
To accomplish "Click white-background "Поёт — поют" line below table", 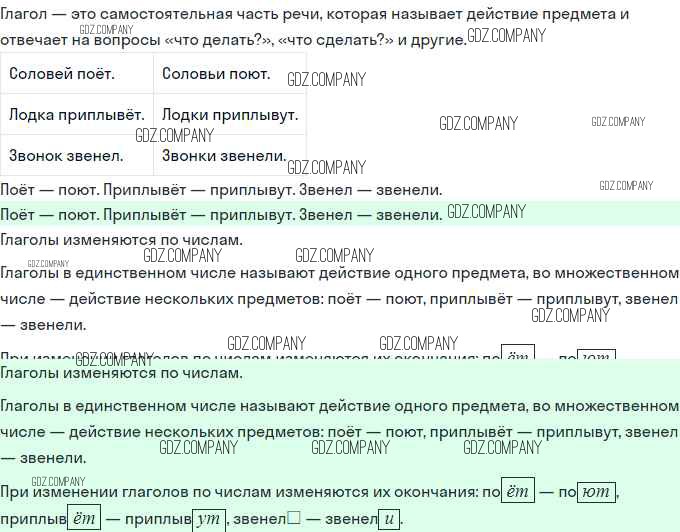I will click(220, 189).
